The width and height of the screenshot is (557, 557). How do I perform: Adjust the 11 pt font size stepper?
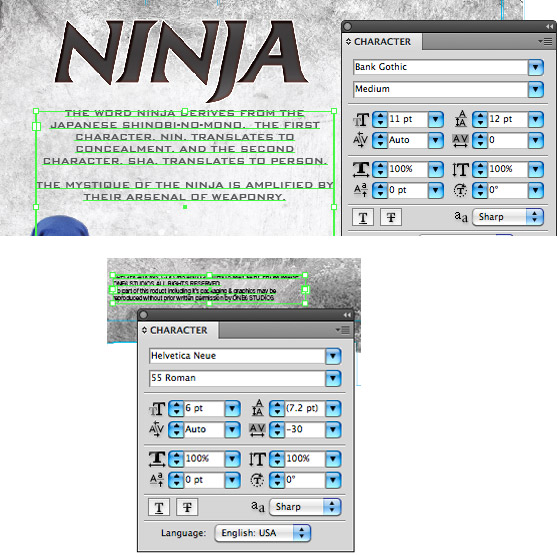pos(380,119)
